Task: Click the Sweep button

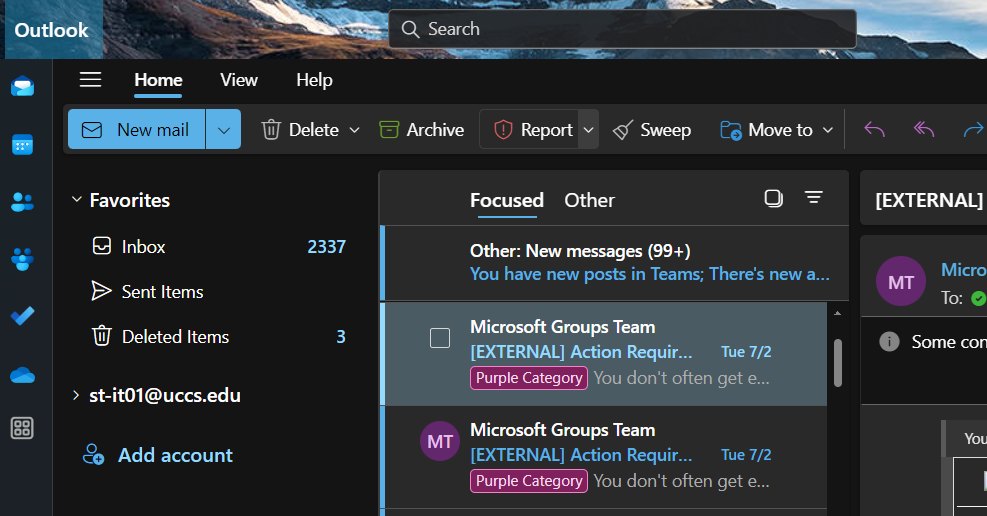Action: 651,130
